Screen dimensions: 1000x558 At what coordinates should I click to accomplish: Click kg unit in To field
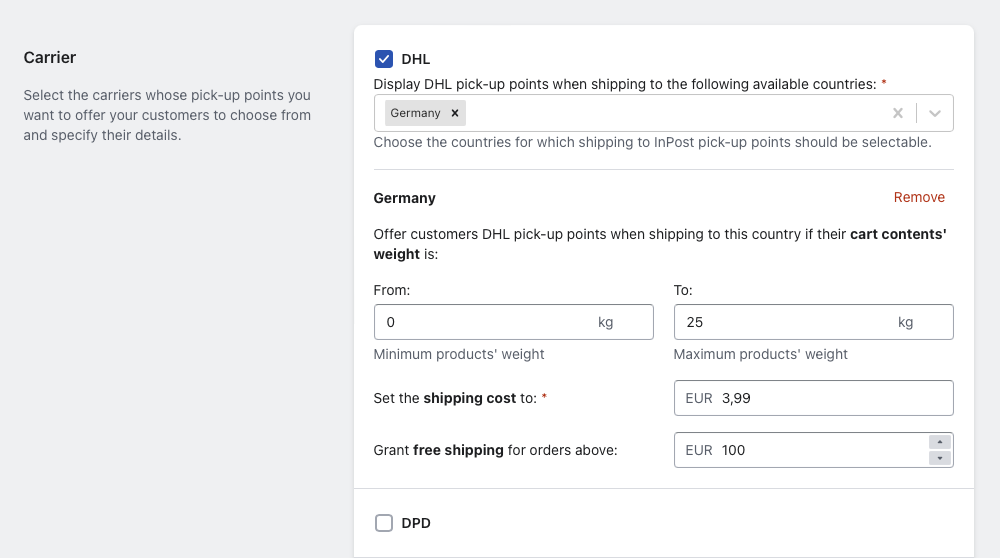906,322
